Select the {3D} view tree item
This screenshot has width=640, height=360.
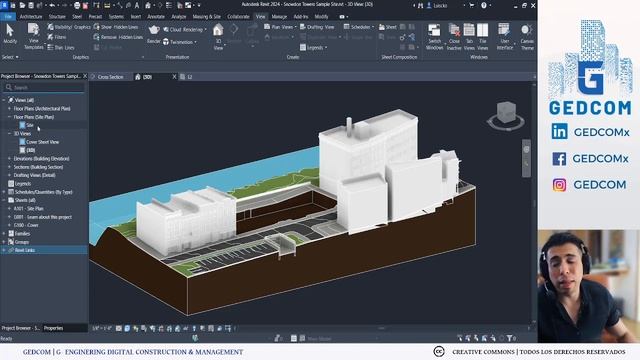pos(31,150)
